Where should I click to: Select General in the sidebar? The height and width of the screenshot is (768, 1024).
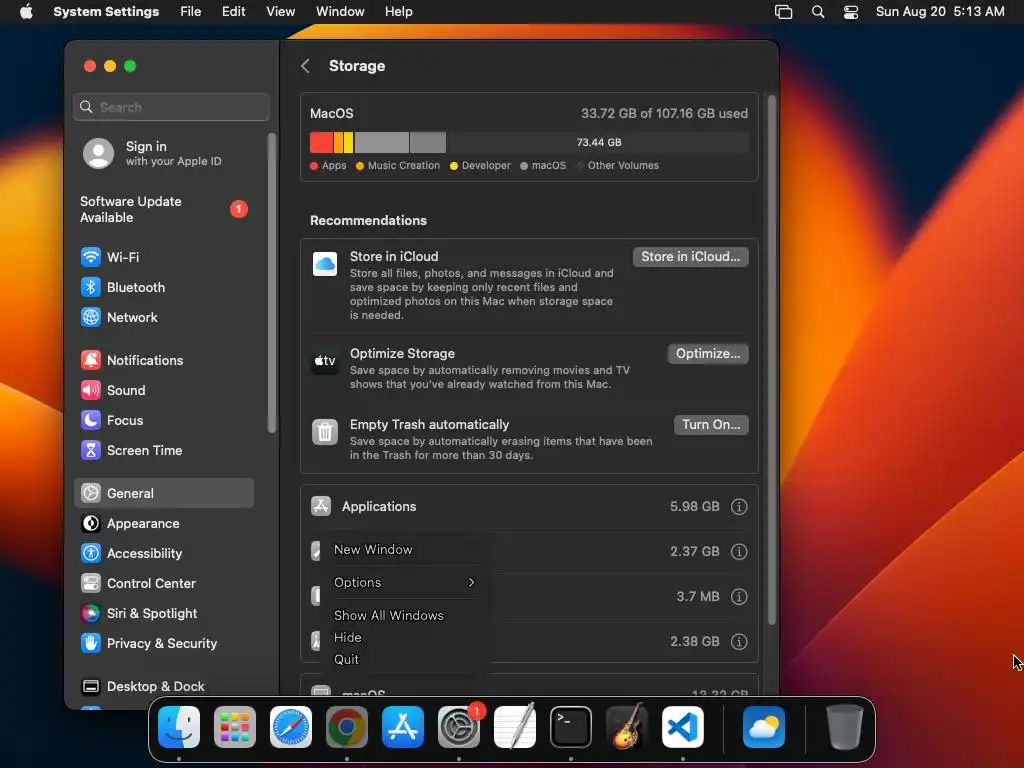tap(163, 493)
